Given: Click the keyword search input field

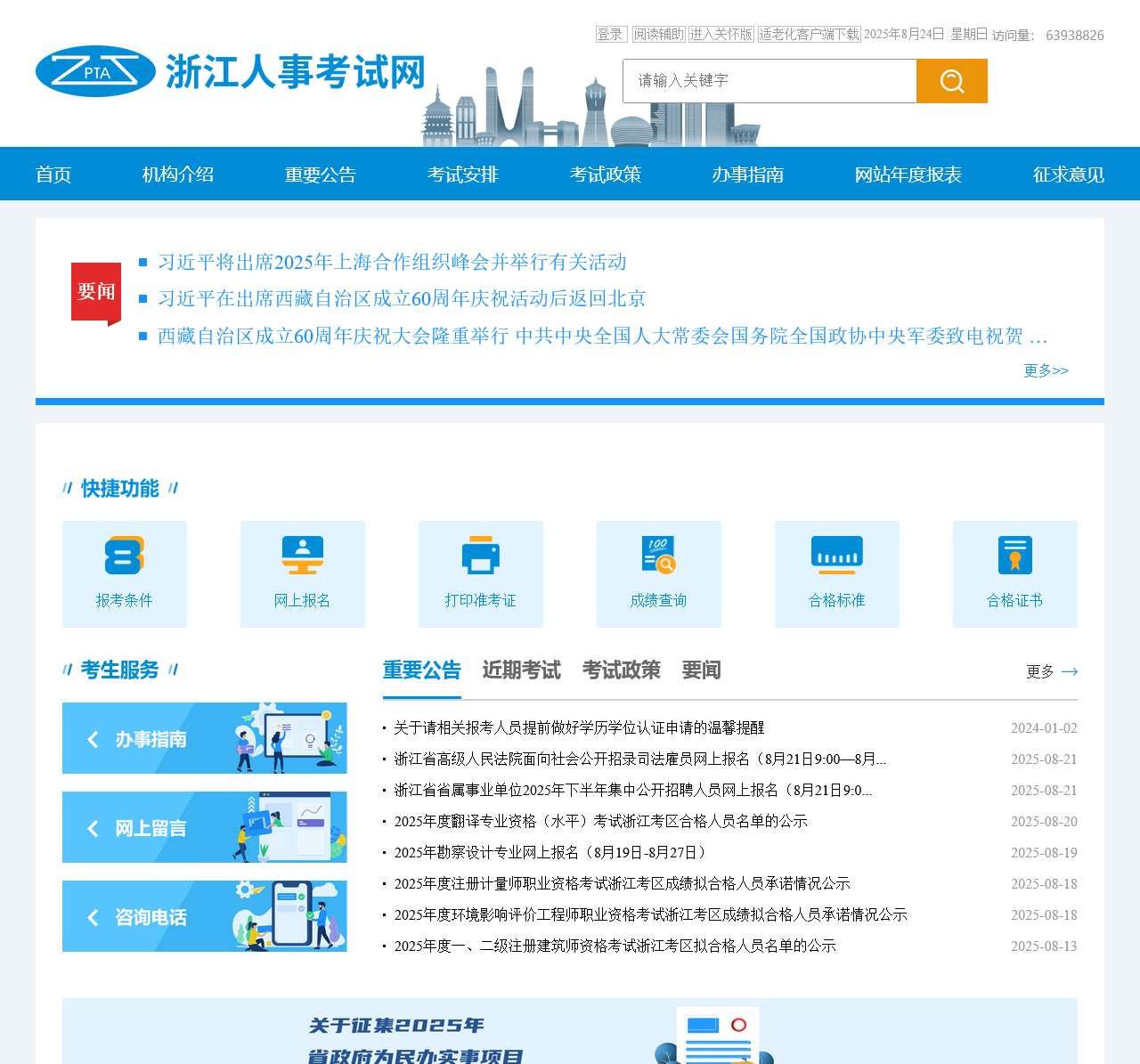Looking at the screenshot, I should tap(769, 81).
